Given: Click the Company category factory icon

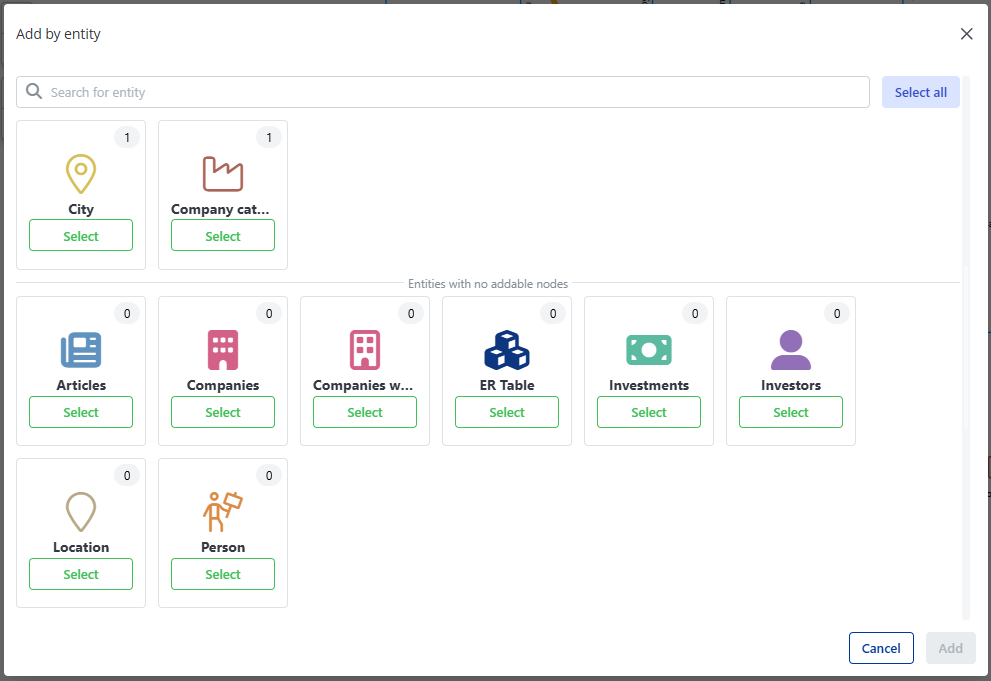Looking at the screenshot, I should pyautogui.click(x=222, y=174).
